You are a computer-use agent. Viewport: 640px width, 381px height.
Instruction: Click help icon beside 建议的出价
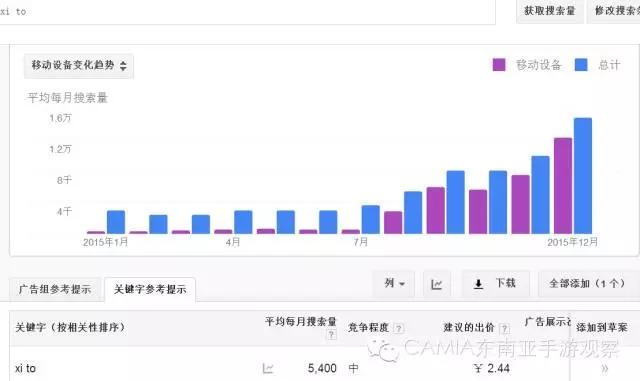coord(504,328)
